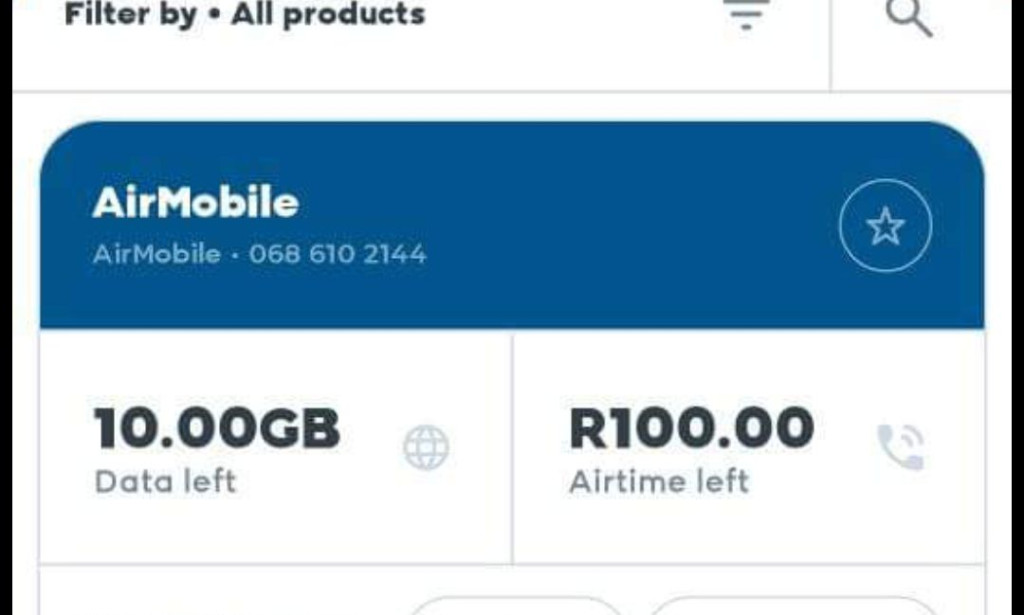Screen dimensions: 1024x615
Task: Click the globe icon next to data balance
Action: (x=425, y=448)
